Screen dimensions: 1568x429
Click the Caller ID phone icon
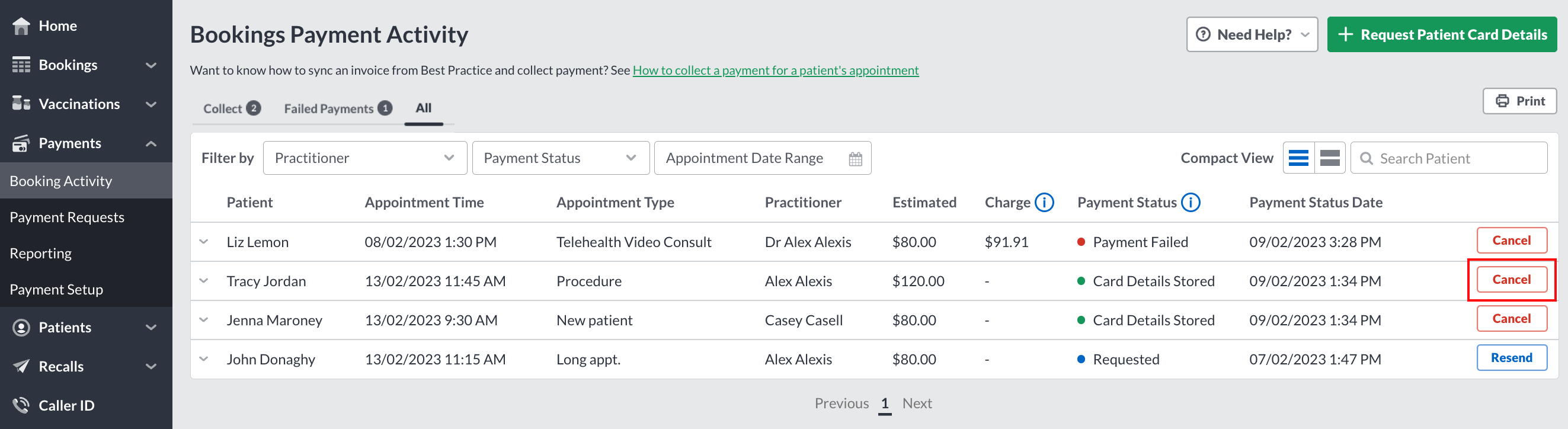[x=21, y=405]
